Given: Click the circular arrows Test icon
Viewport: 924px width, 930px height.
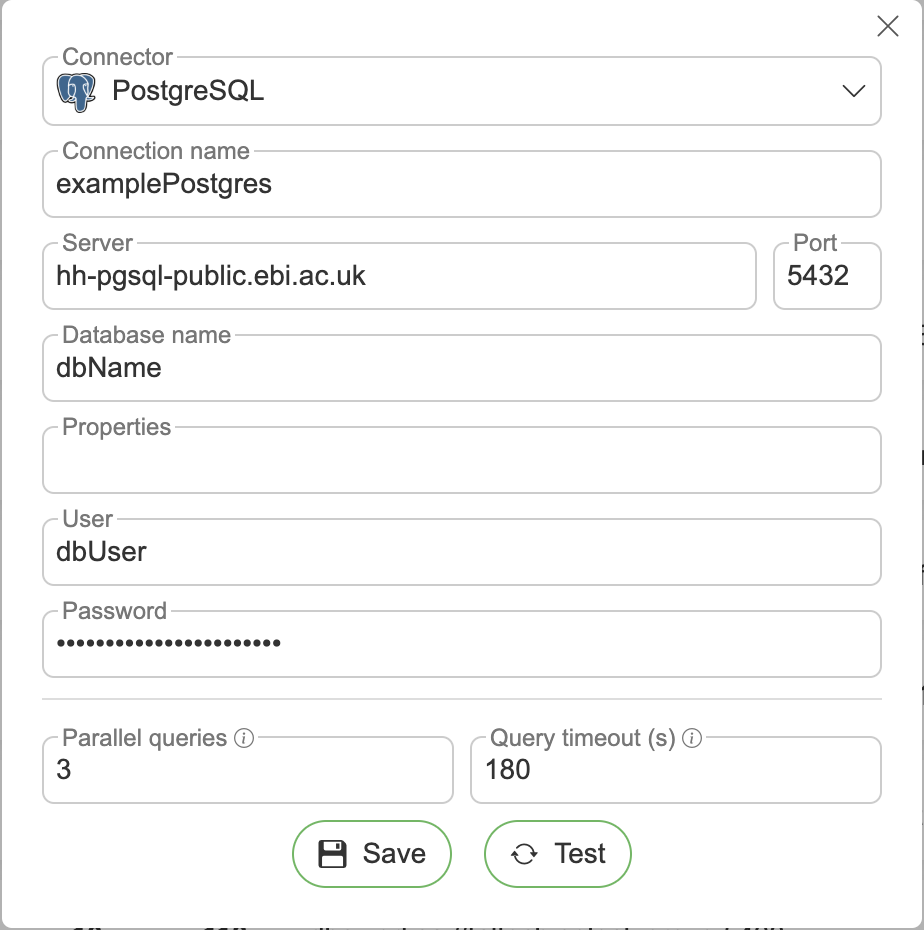Looking at the screenshot, I should click(524, 854).
